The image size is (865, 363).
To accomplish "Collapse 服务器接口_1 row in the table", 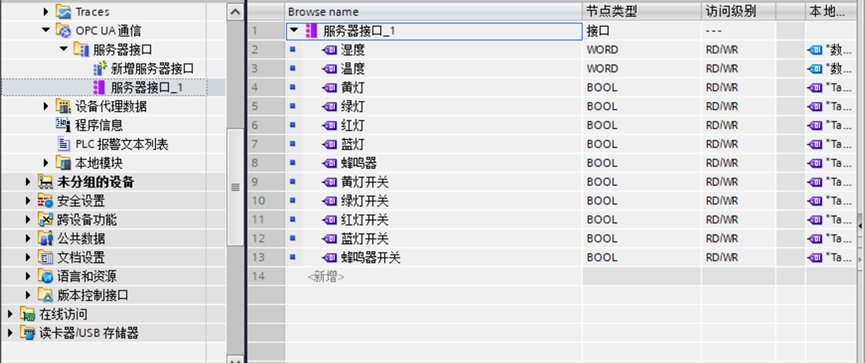I will tap(294, 31).
